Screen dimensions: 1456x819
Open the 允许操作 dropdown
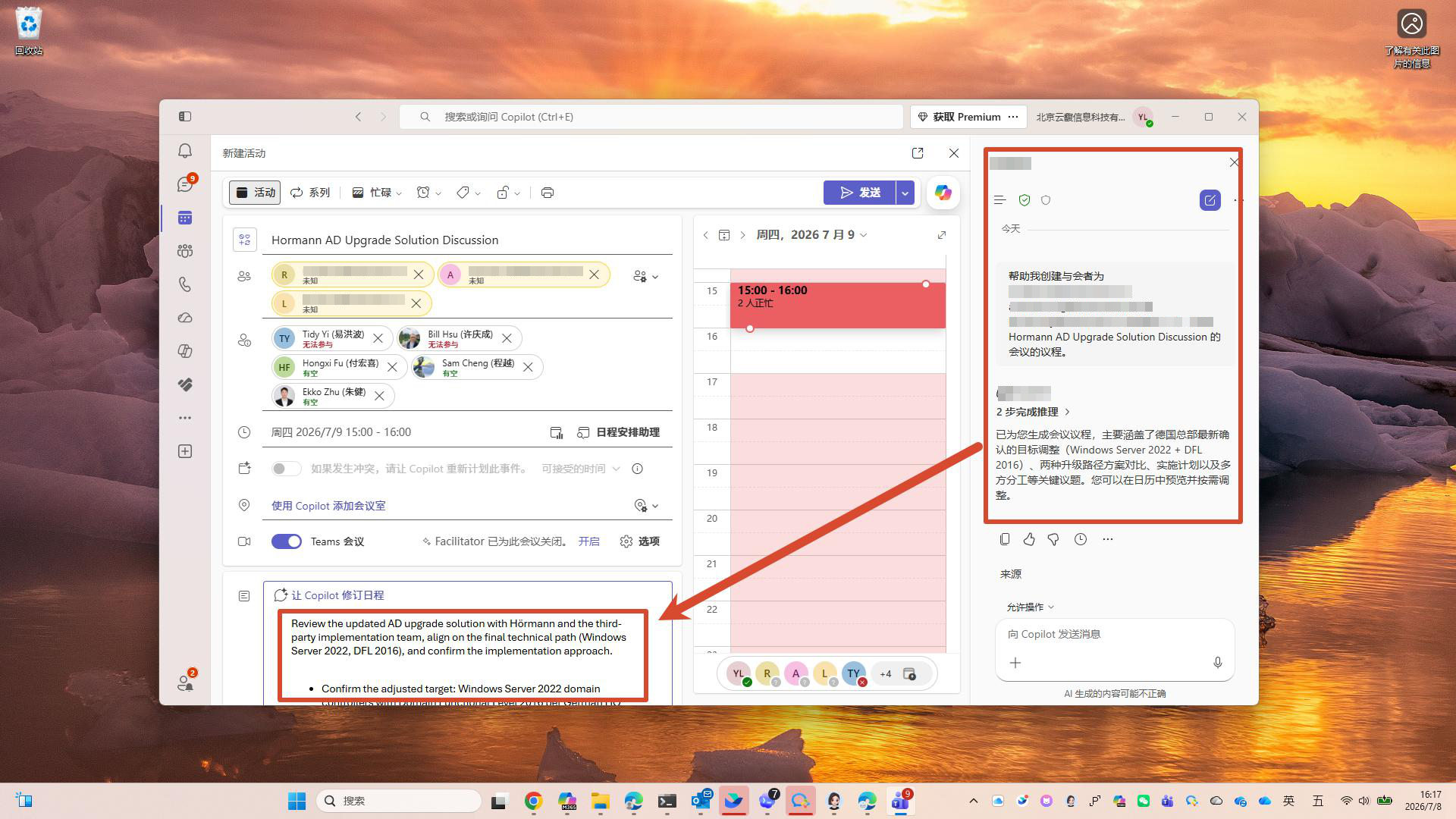[1030, 607]
